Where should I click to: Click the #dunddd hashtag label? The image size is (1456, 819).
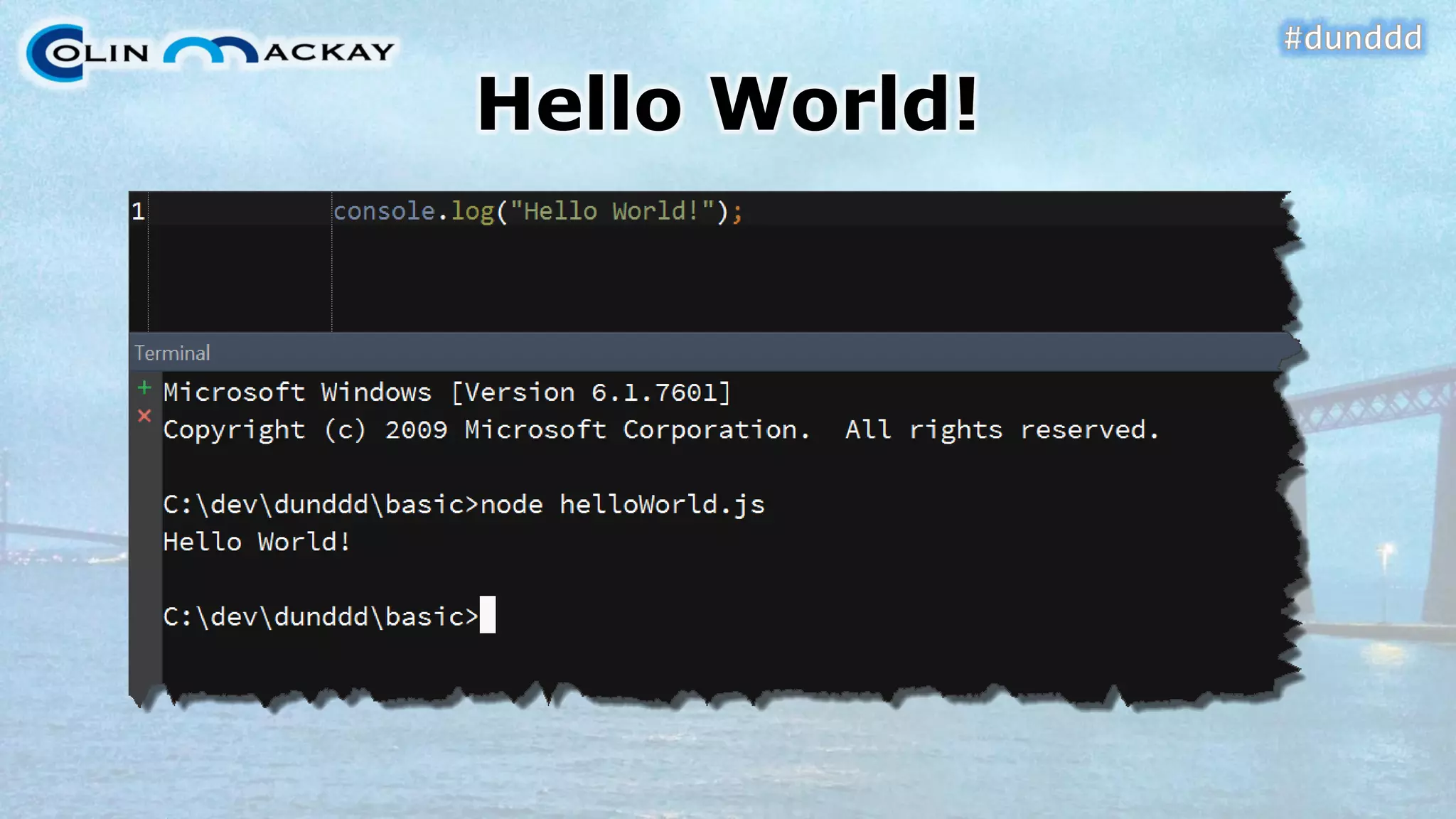click(x=1353, y=38)
